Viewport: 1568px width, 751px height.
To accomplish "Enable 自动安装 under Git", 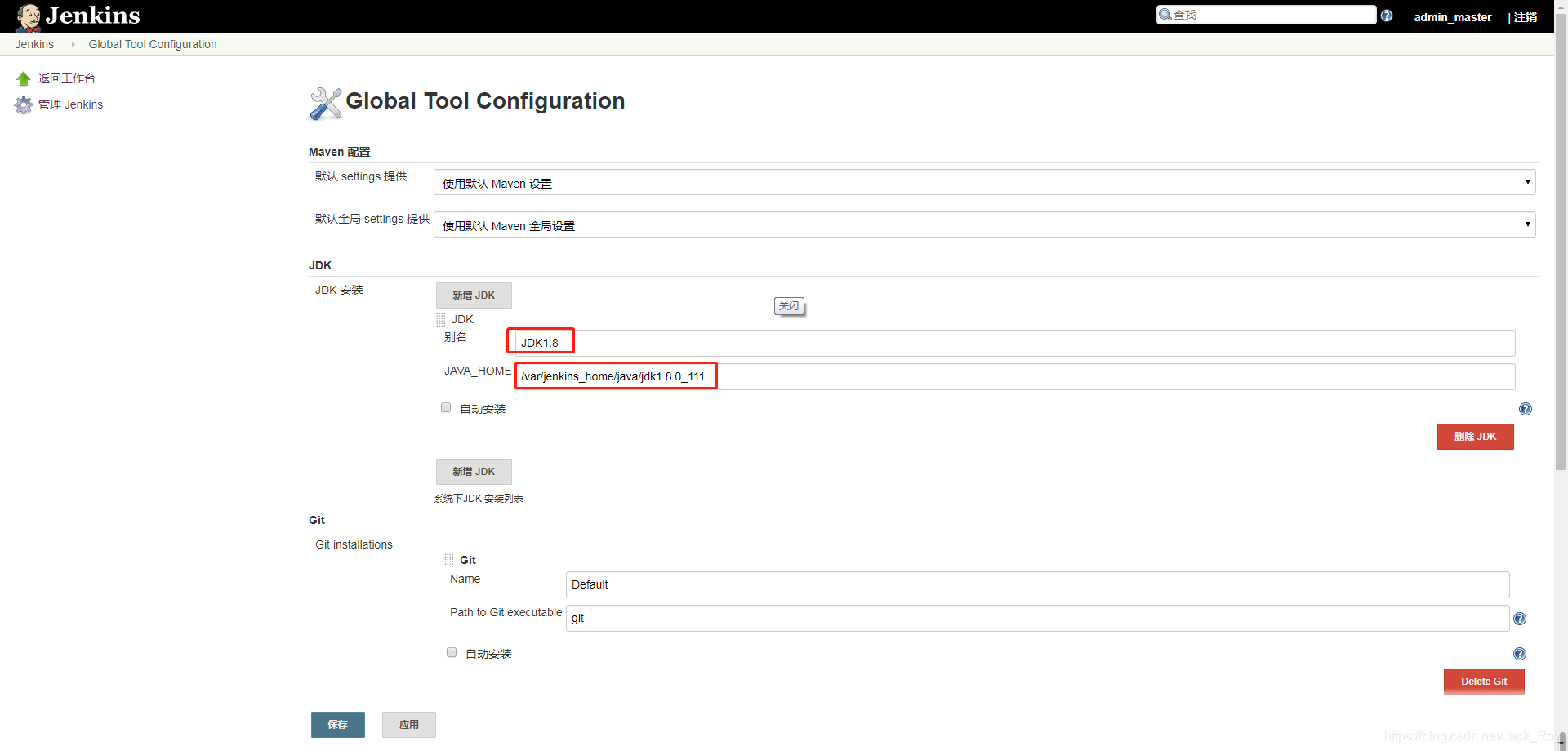I will pos(452,652).
